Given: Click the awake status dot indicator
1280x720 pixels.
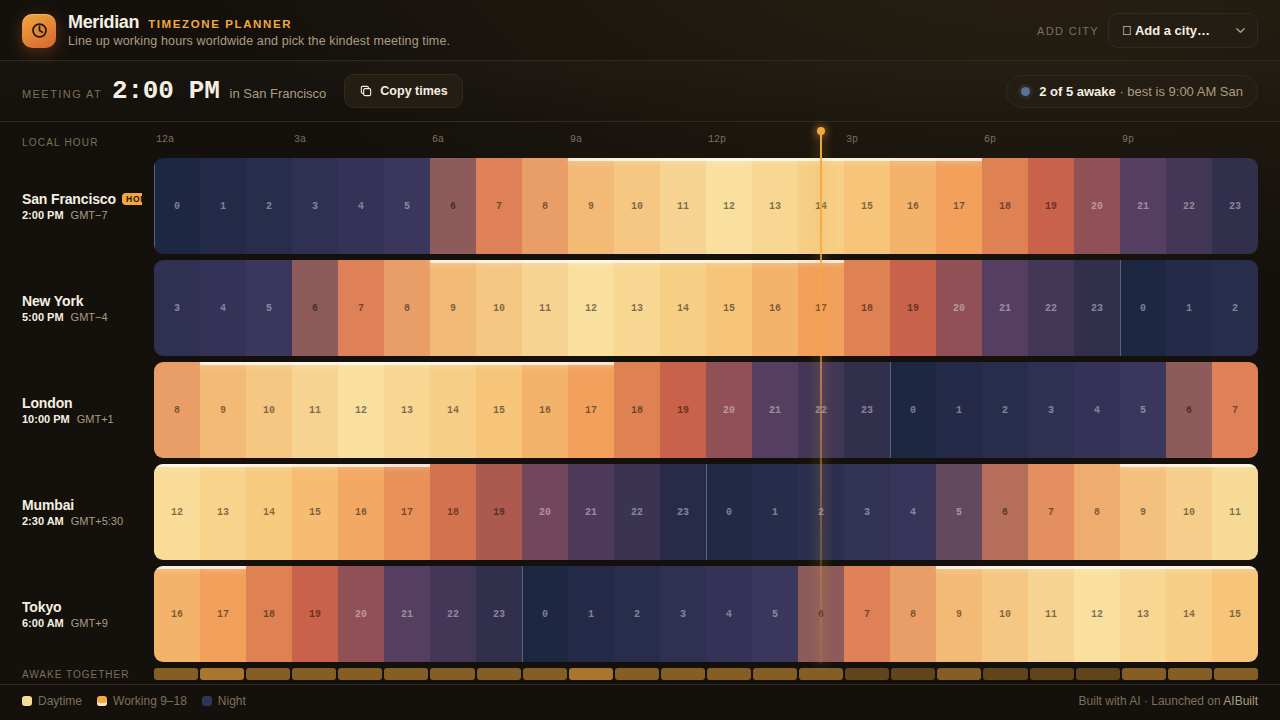Looking at the screenshot, I should pyautogui.click(x=1025, y=91).
